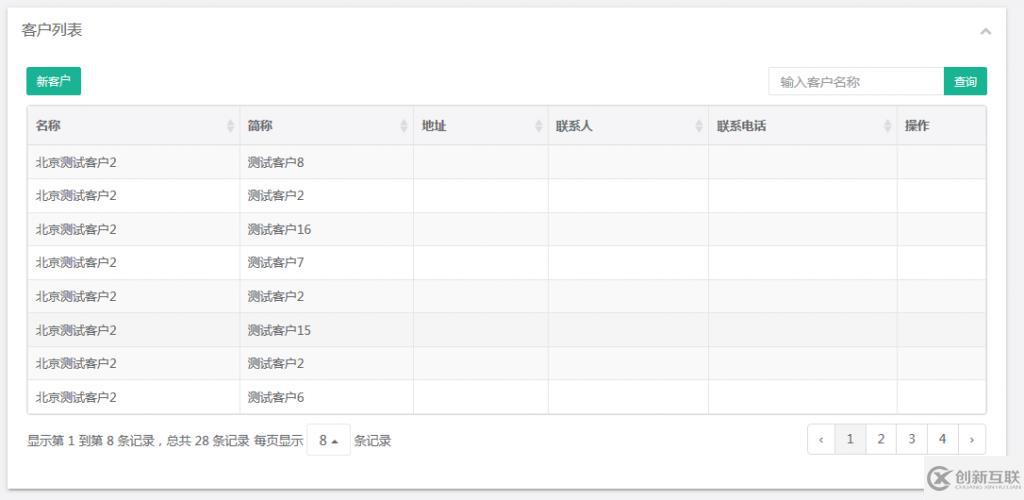Image resolution: width=1024 pixels, height=500 pixels.
Task: Click 北京测试客户2 in the 测试客户16 row
Action: point(76,229)
